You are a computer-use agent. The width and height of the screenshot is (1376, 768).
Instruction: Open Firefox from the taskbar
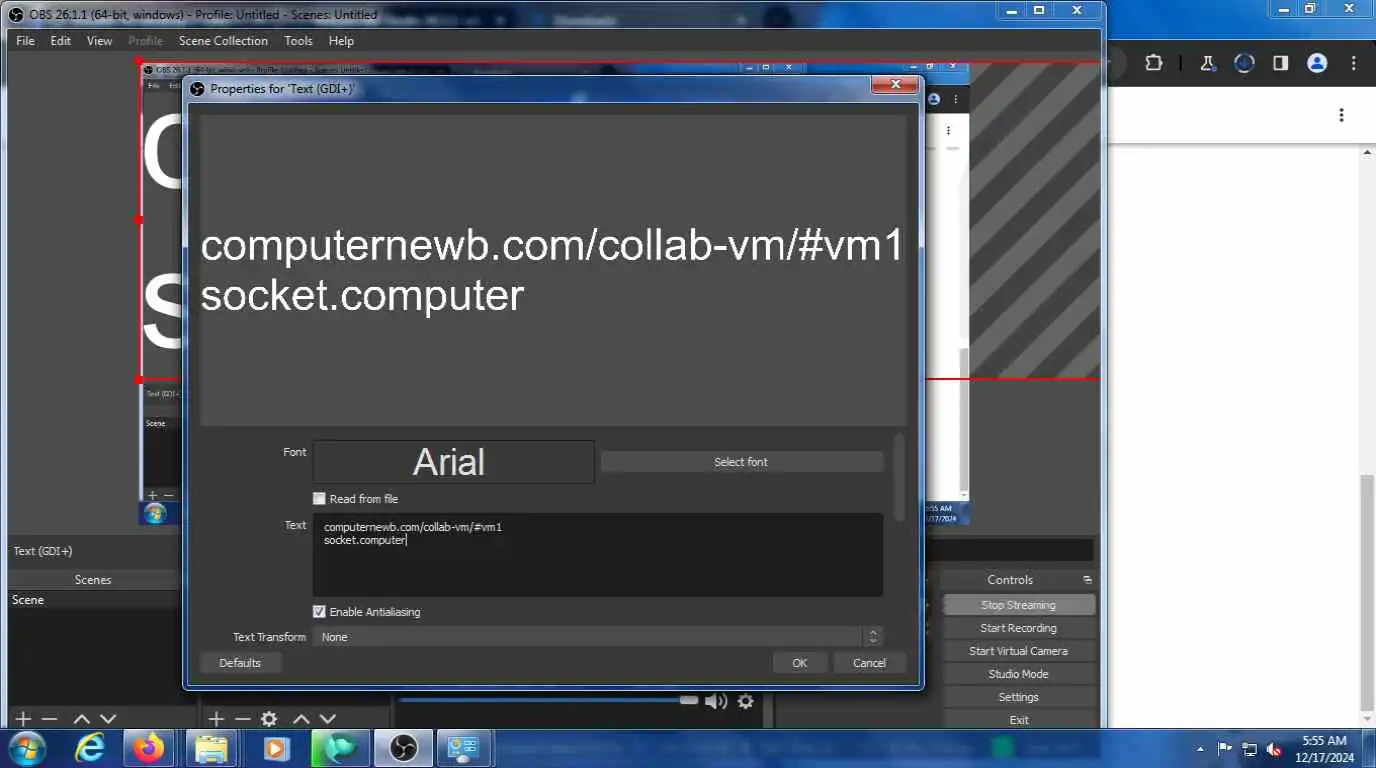[x=150, y=748]
